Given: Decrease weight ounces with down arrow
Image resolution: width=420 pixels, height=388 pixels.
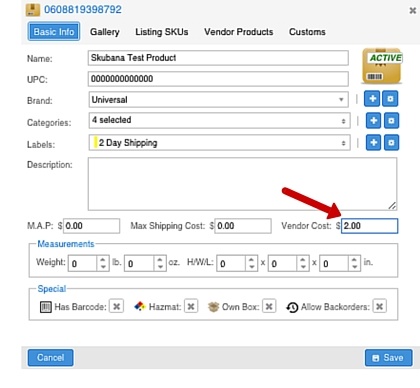Looking at the screenshot, I should click(x=160, y=267).
